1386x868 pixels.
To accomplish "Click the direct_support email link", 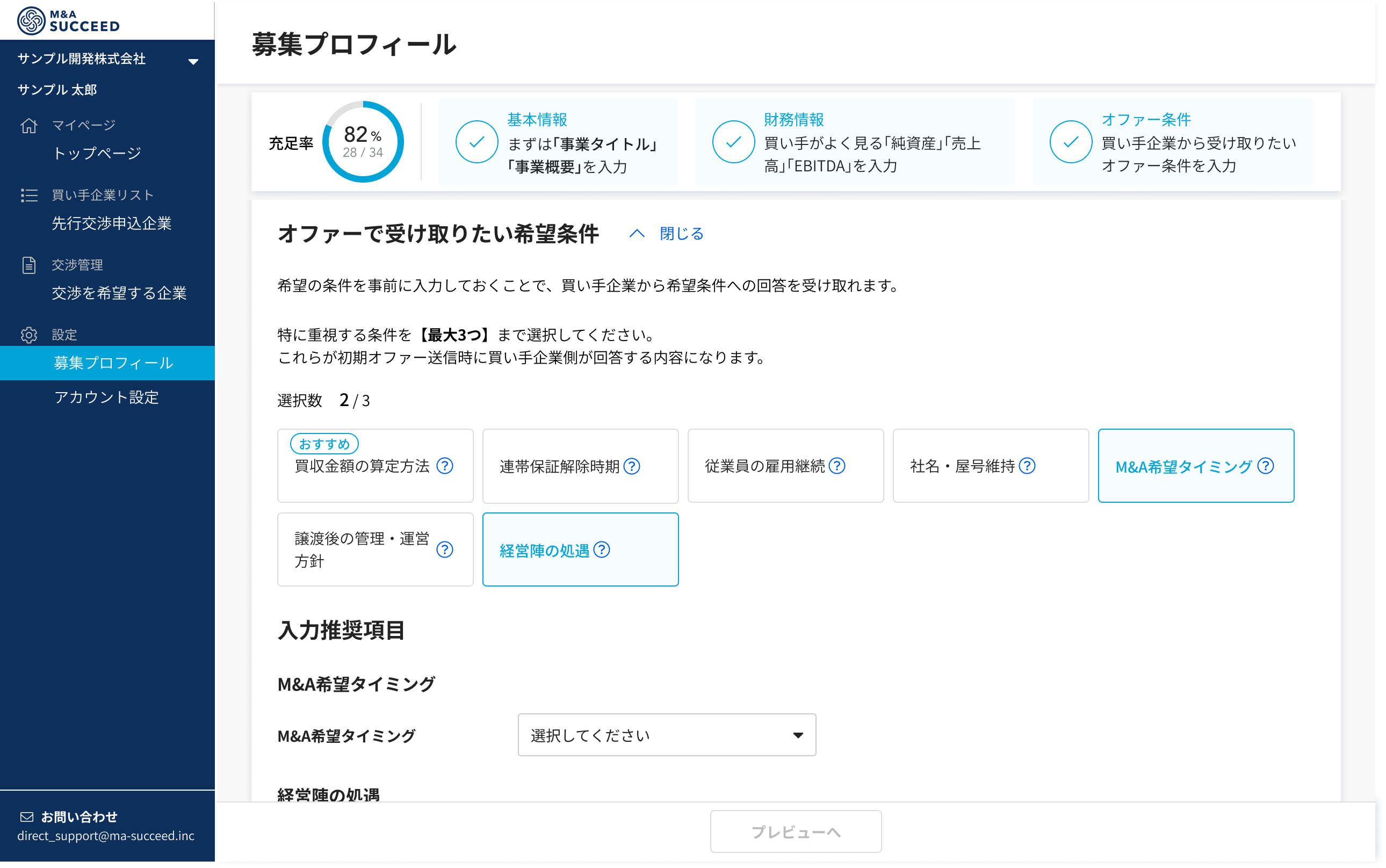I will click(x=106, y=836).
